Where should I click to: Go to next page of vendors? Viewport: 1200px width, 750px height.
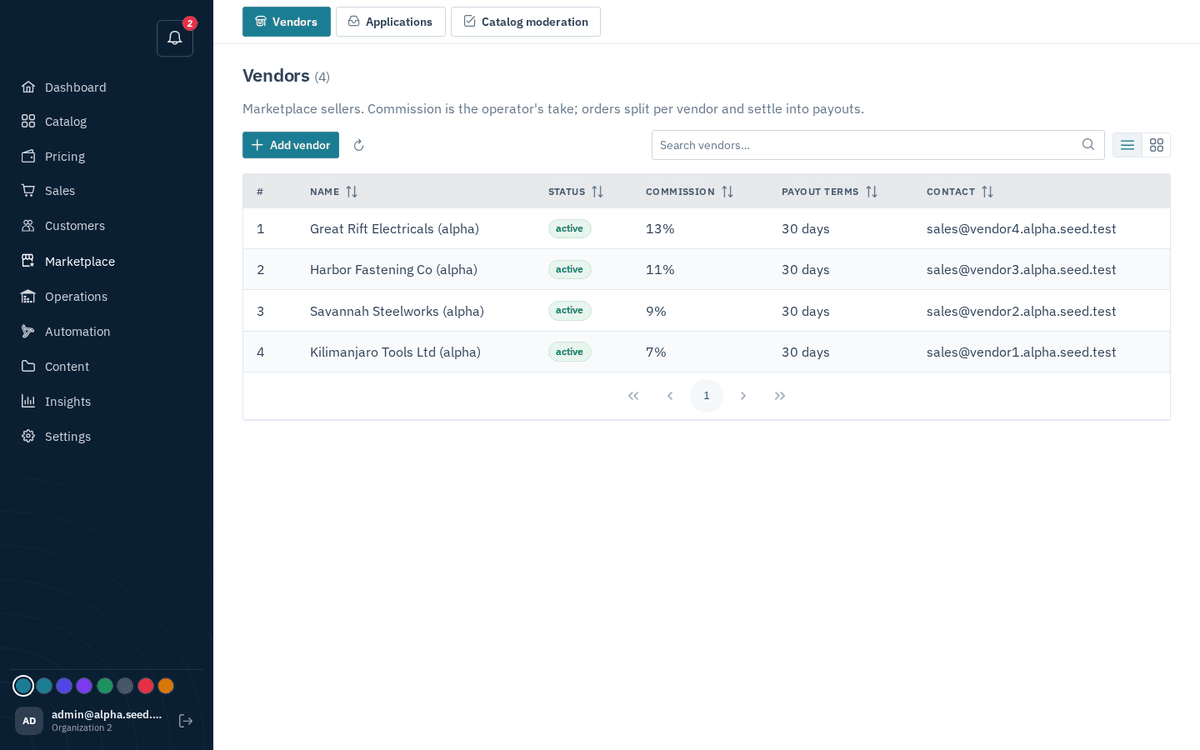743,396
